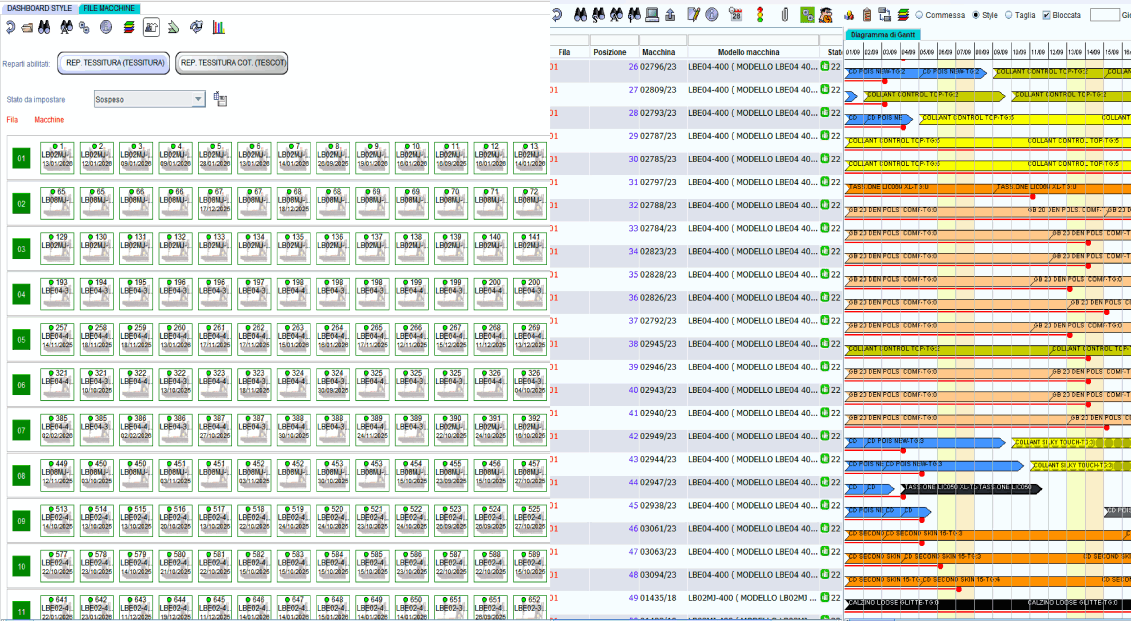Viewport: 1131px width, 621px height.
Task: Click REP. TESSITURA (TESSITURA) button
Action: [114, 63]
